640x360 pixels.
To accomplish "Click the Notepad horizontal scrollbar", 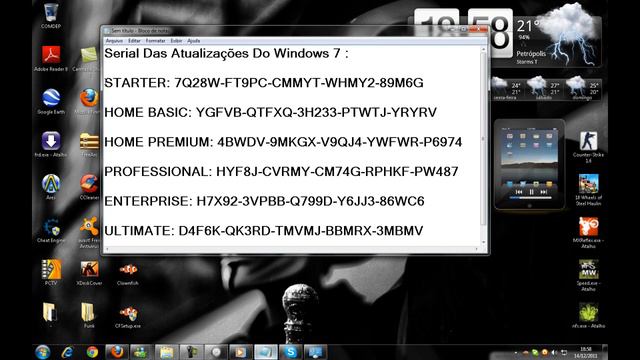I will [292, 249].
